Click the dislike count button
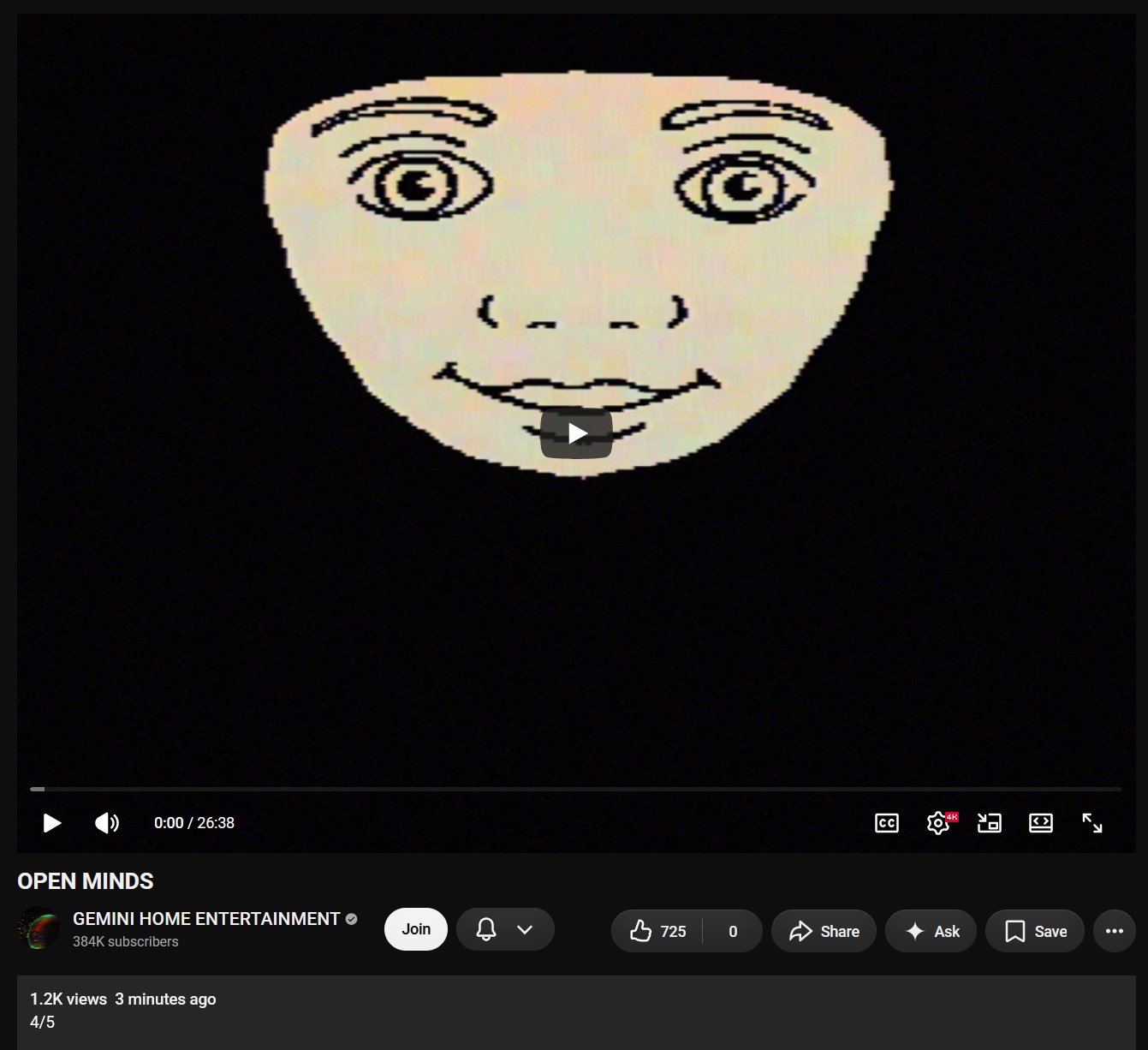Screen dimensions: 1148x1050 tap(733, 931)
